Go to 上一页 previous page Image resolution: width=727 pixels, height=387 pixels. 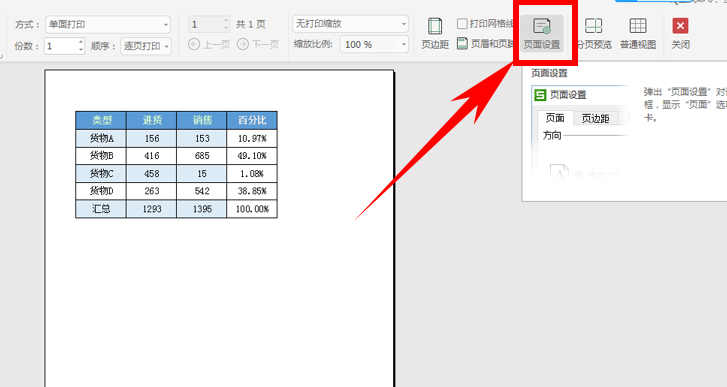[x=209, y=44]
